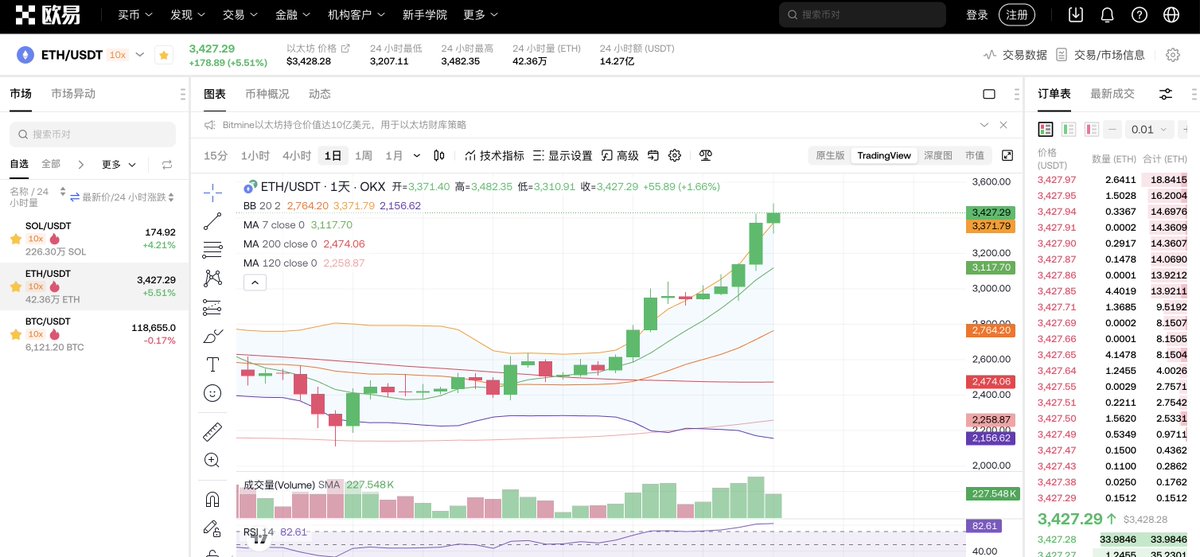The image size is (1200, 557).
Task: Show buy orders only view
Action: (x=1068, y=129)
